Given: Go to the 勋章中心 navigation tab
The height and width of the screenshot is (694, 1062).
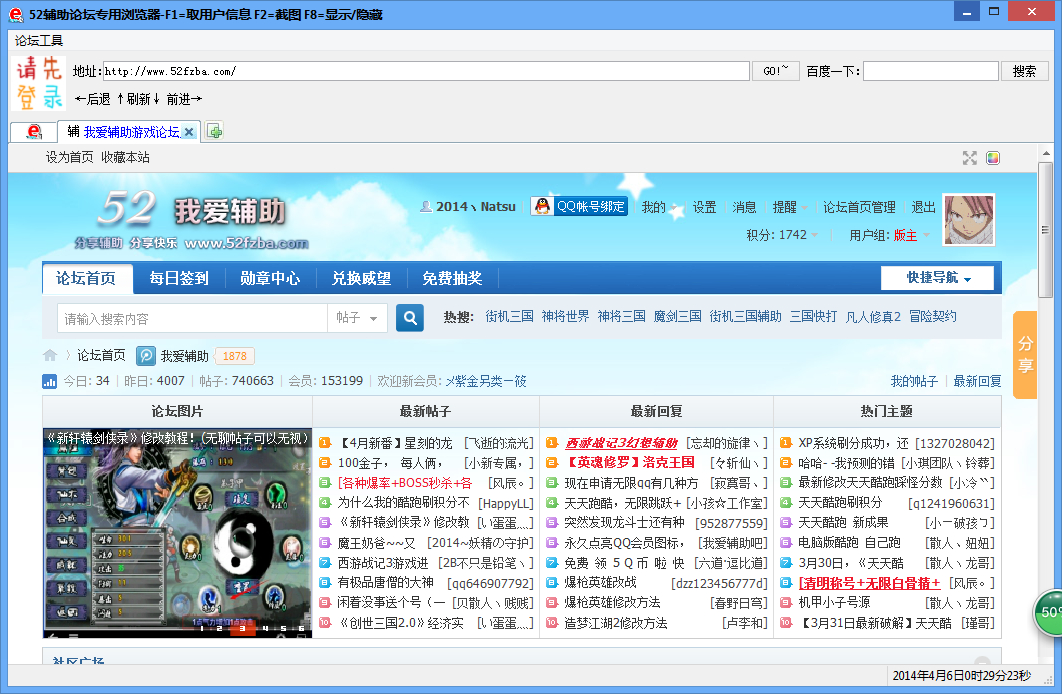Looking at the screenshot, I should click(x=270, y=278).
